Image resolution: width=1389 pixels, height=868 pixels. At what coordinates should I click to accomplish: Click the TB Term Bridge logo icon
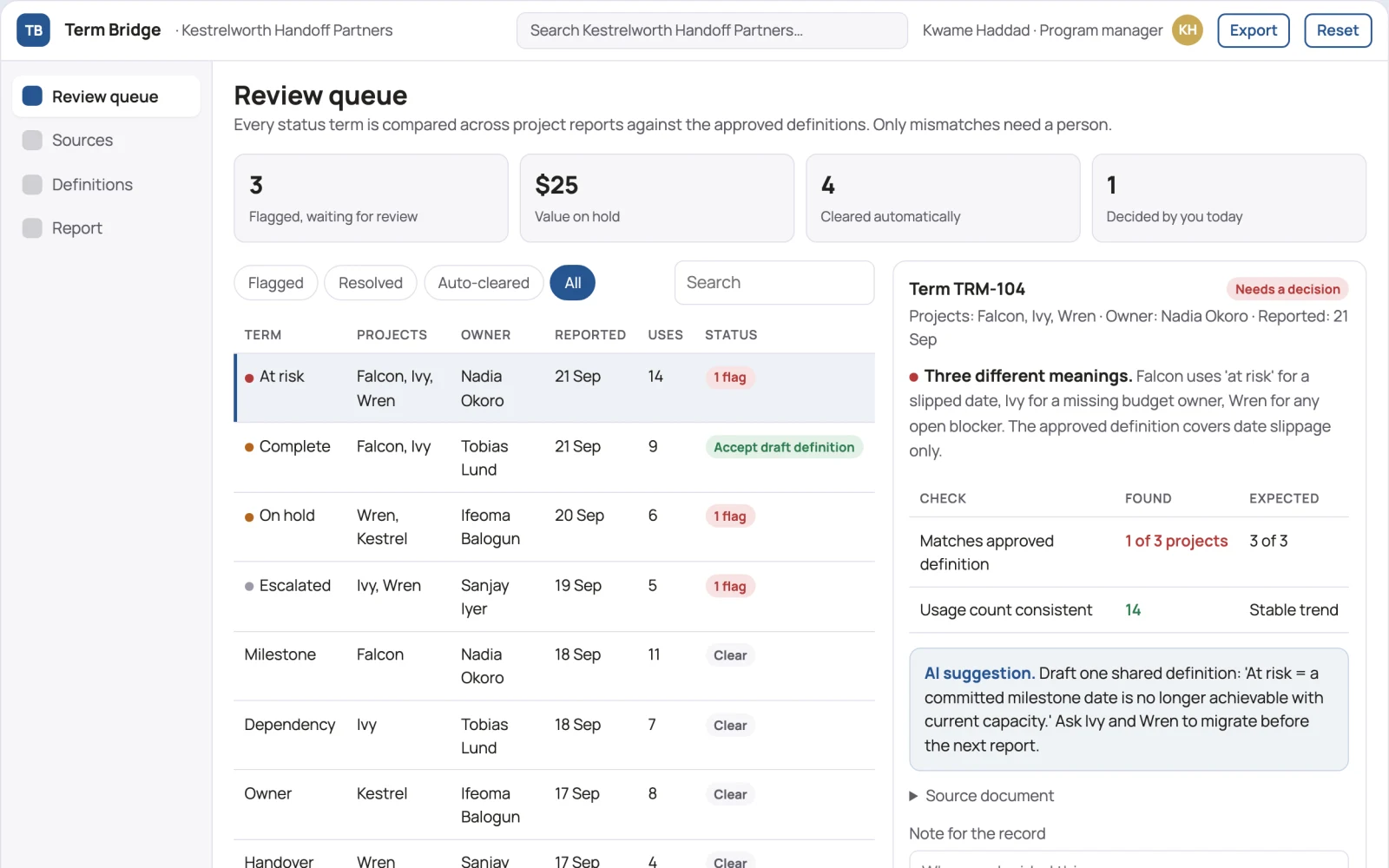coord(33,30)
